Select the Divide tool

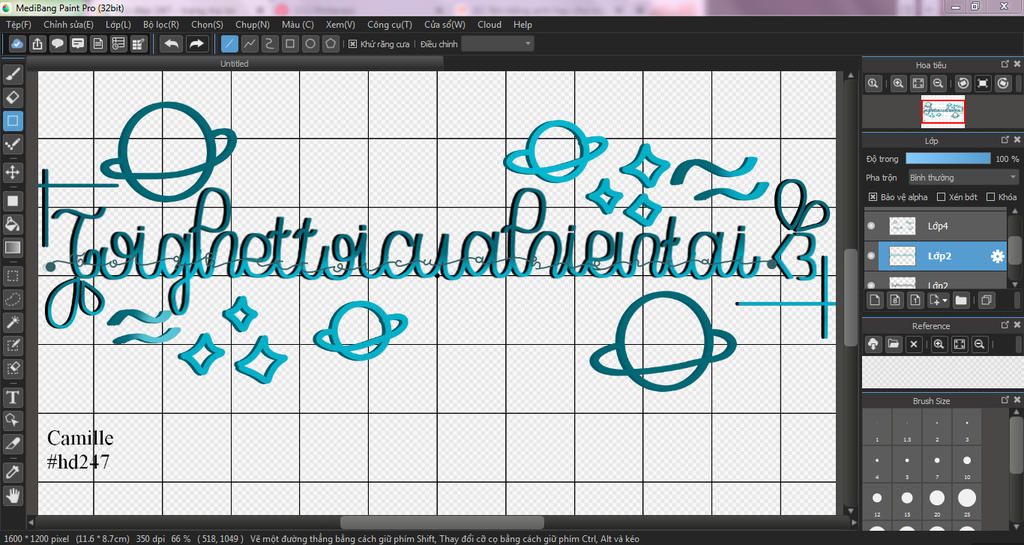click(x=12, y=443)
